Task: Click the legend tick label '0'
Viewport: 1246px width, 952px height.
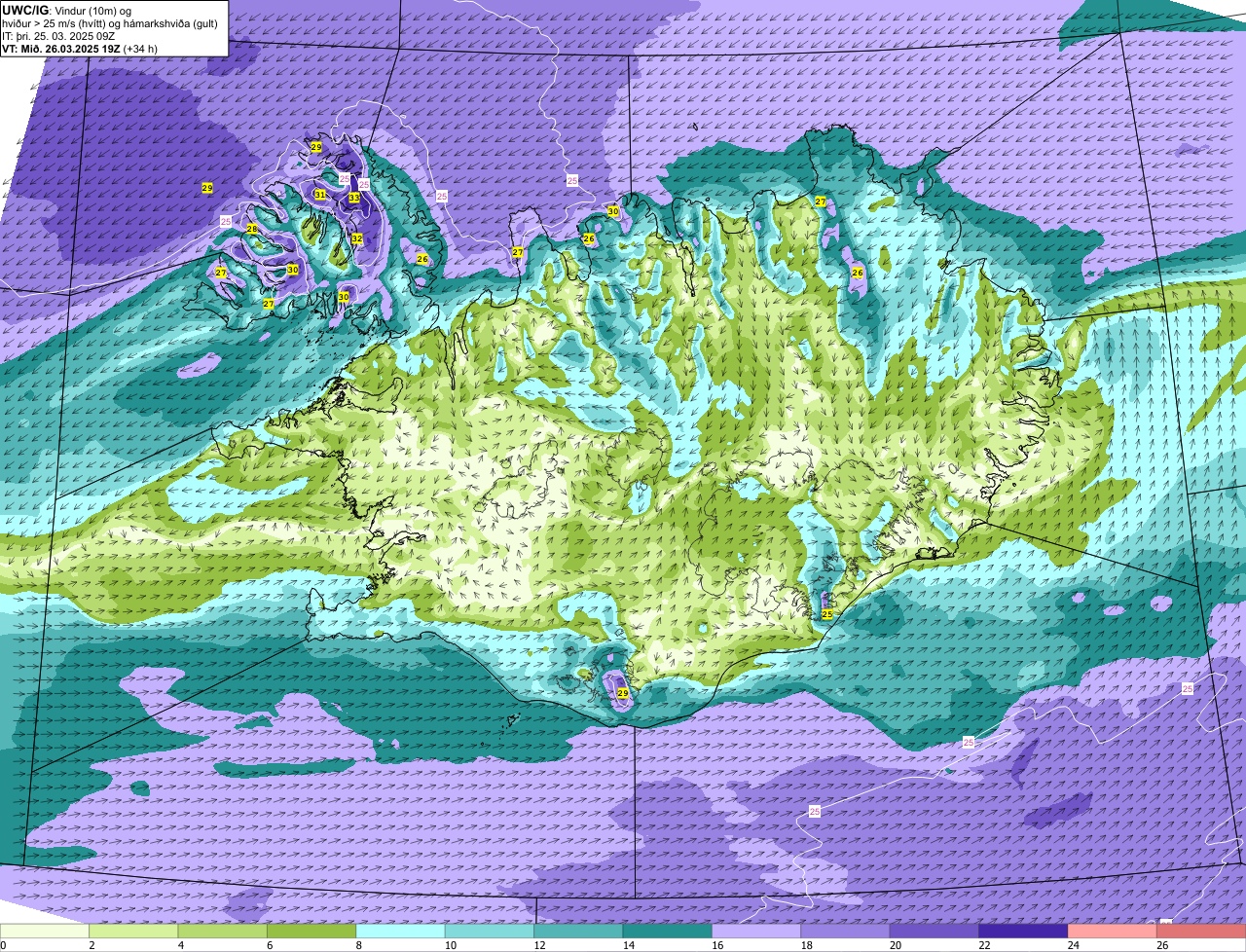Action: pyautogui.click(x=3, y=945)
